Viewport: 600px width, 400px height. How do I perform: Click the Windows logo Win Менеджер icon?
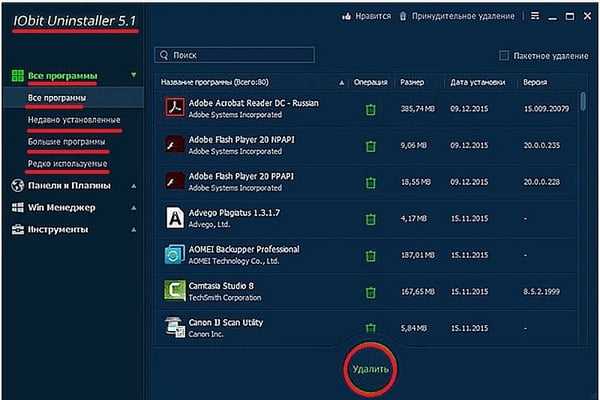pos(18,207)
